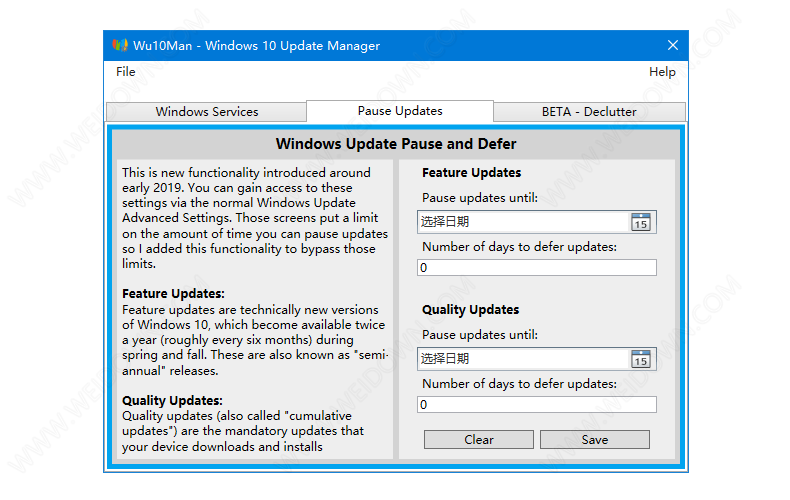Click the Save button

[595, 440]
